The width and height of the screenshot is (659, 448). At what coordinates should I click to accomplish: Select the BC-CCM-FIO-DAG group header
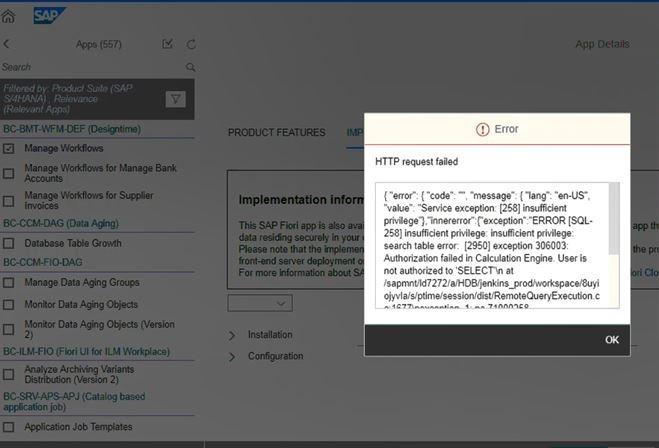(43, 262)
